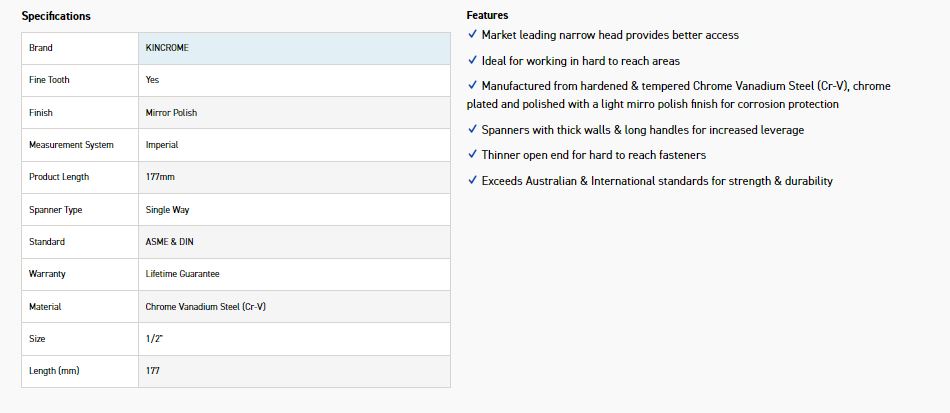Click checkmark beside Chrome Vanadium Steel feature
The image size is (950, 413).
point(472,86)
